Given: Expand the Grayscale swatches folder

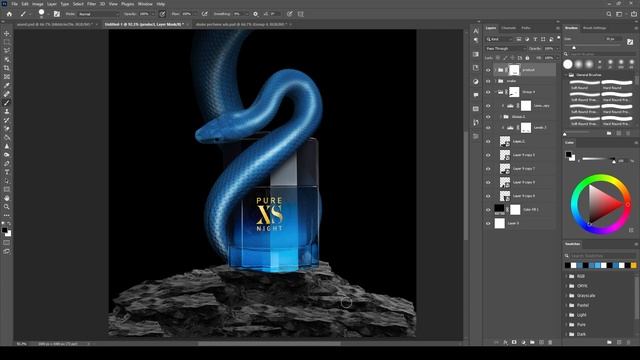Looking at the screenshot, I should click(x=567, y=296).
